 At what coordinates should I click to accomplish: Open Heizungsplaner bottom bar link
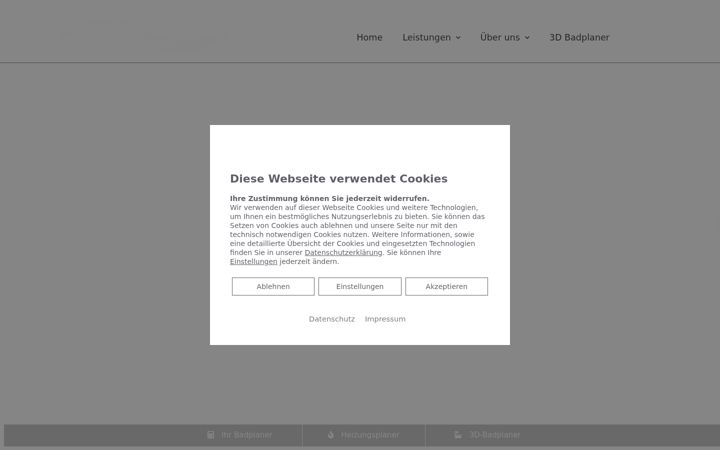coord(370,435)
